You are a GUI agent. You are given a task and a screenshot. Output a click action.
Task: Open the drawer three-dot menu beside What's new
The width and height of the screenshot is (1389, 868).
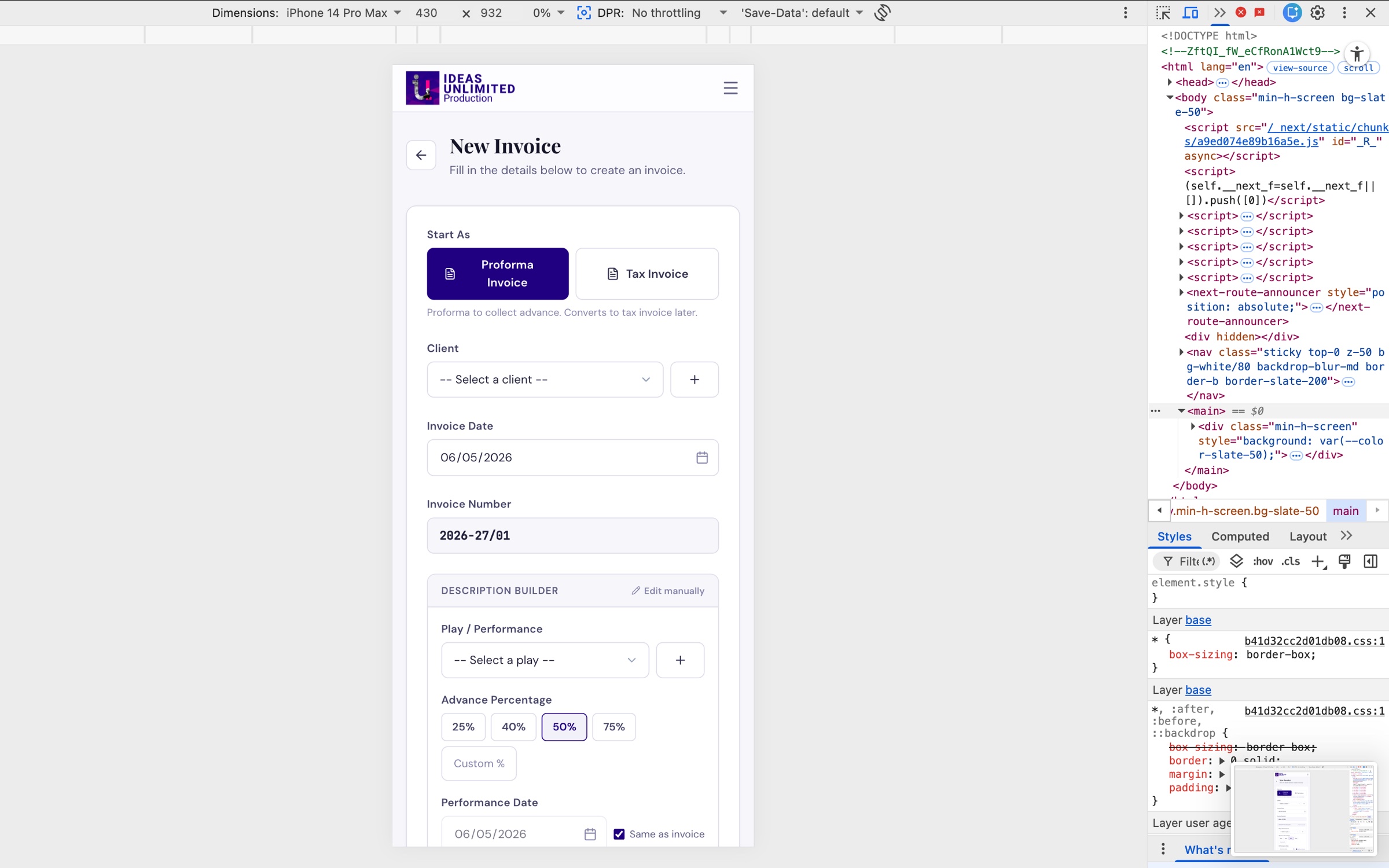pyautogui.click(x=1163, y=849)
